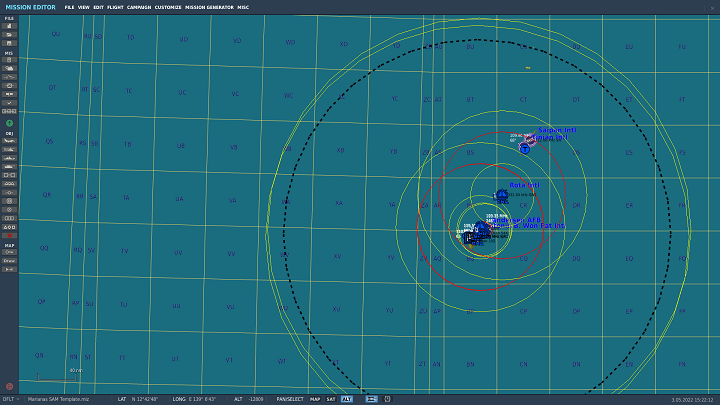Click the Saipan Intl airfield marker

click(x=525, y=148)
